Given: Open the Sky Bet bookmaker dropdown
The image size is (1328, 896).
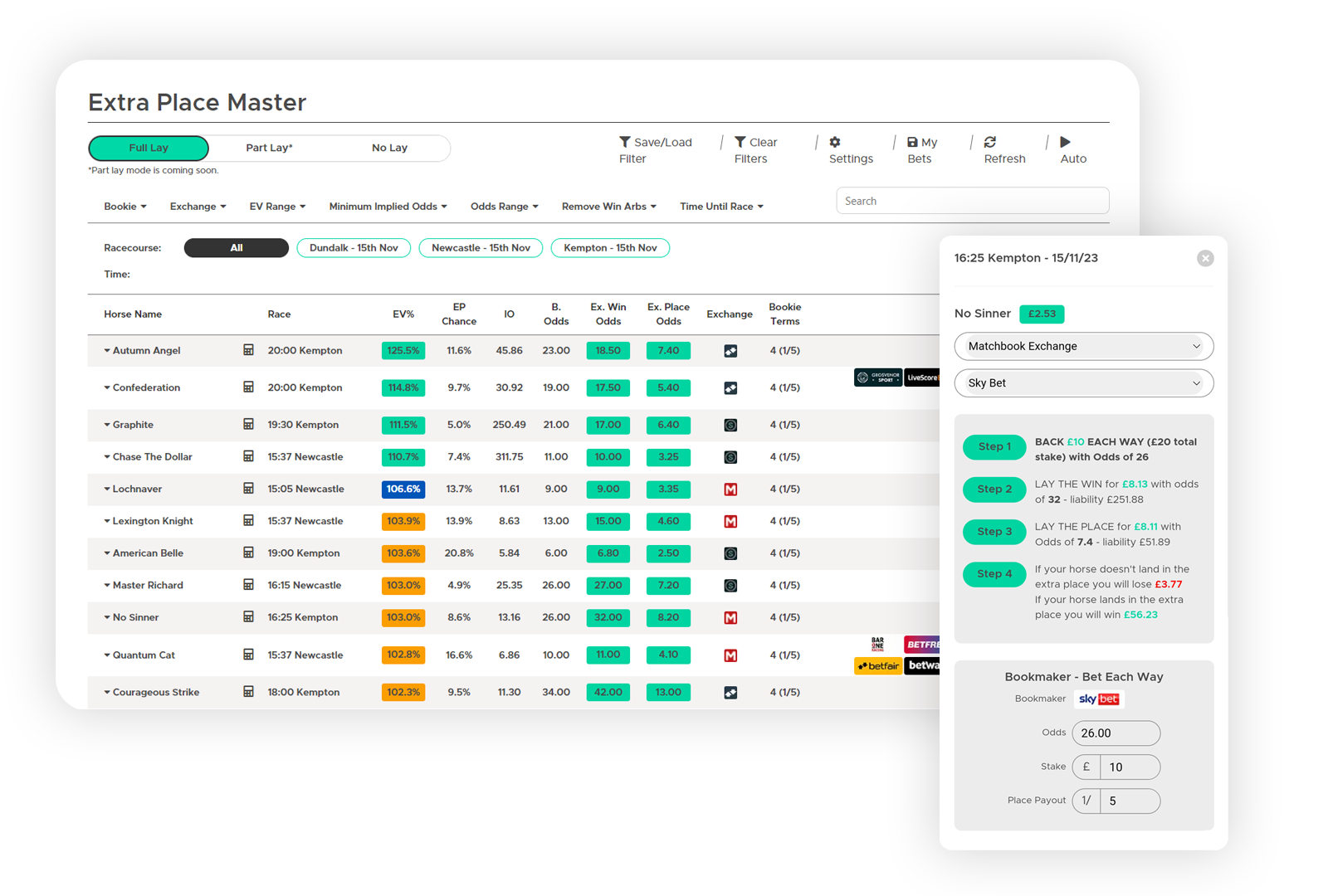Looking at the screenshot, I should pyautogui.click(x=1083, y=383).
